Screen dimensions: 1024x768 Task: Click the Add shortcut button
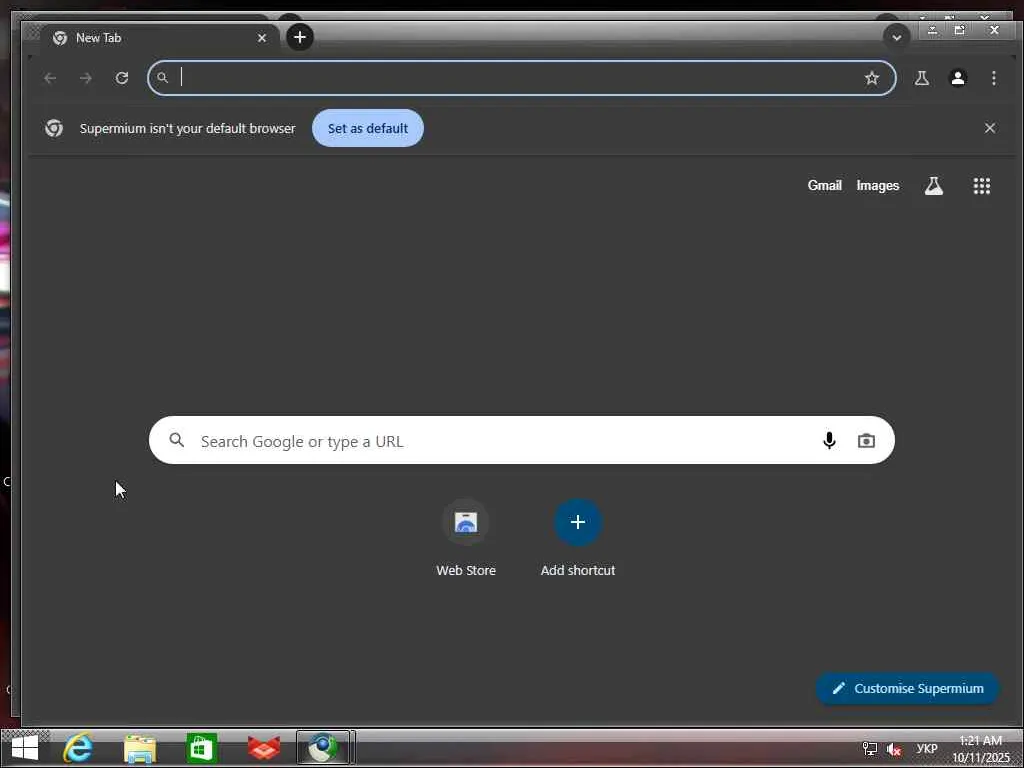coord(577,538)
